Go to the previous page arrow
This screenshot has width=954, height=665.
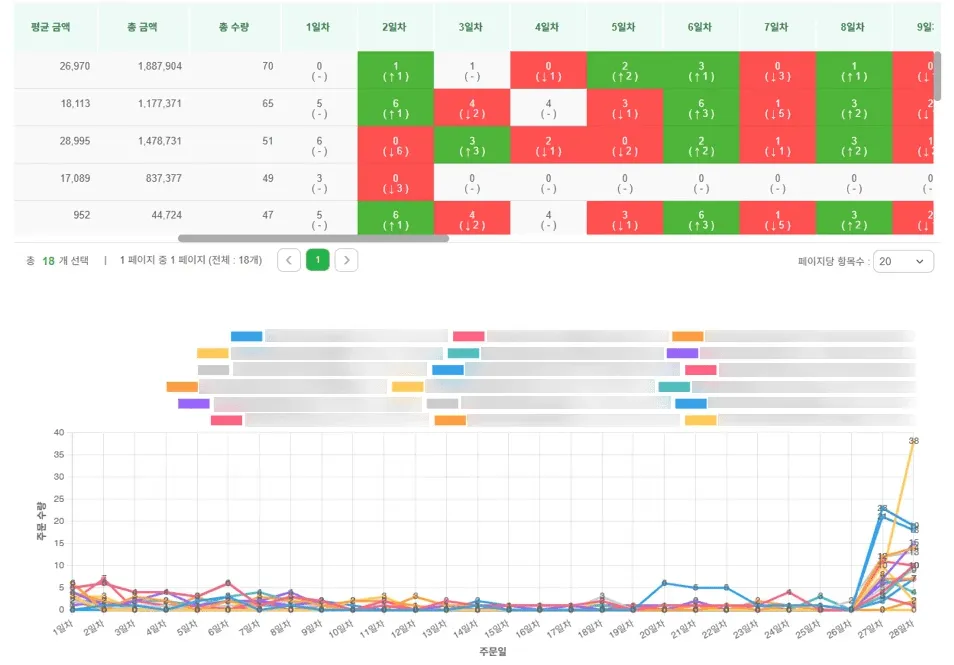(x=289, y=260)
